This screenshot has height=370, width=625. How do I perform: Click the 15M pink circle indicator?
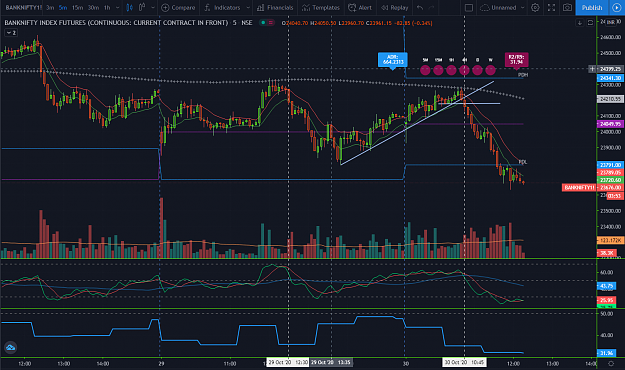point(438,70)
